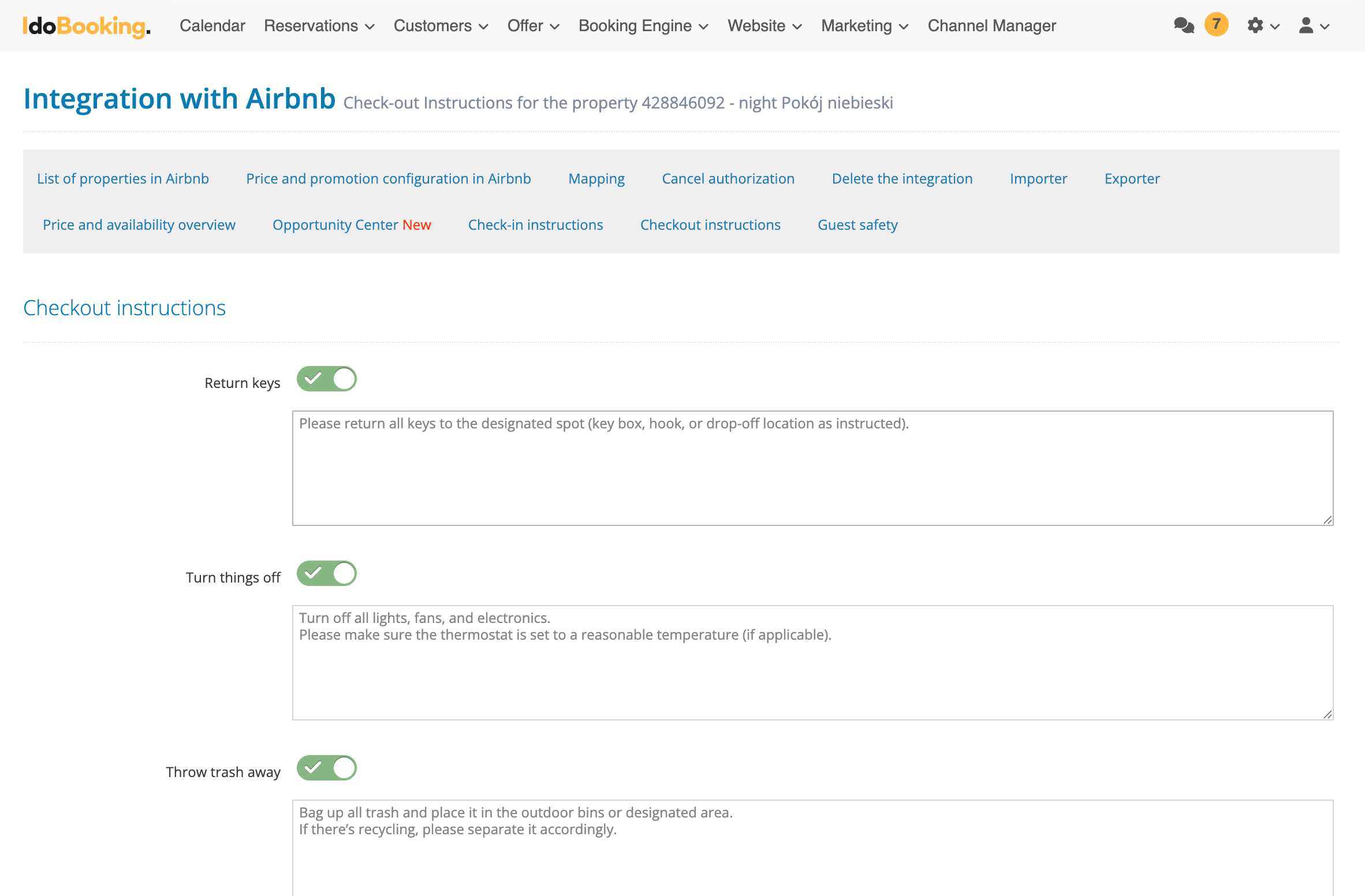
Task: Switch off the Turn things off toggle
Action: [327, 574]
